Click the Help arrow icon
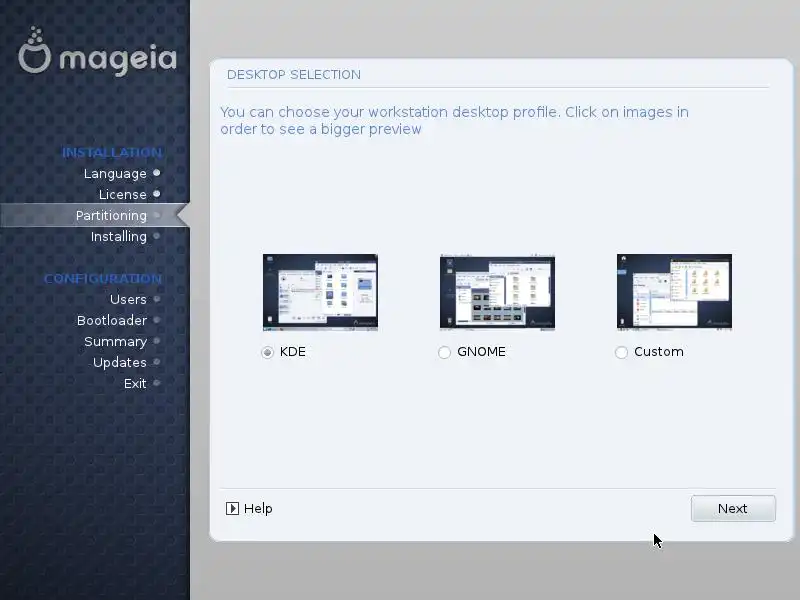Image resolution: width=800 pixels, height=600 pixels. [232, 508]
